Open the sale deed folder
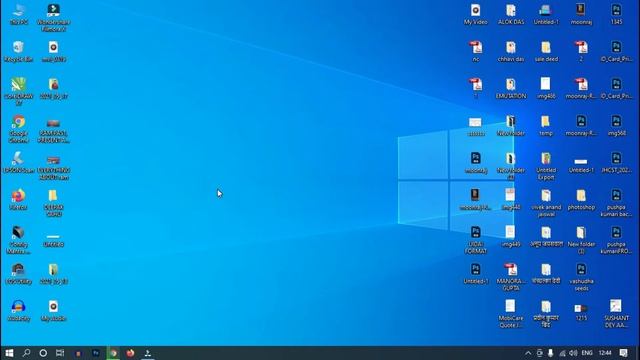Screen dimensions: 640x360 [x=546, y=51]
